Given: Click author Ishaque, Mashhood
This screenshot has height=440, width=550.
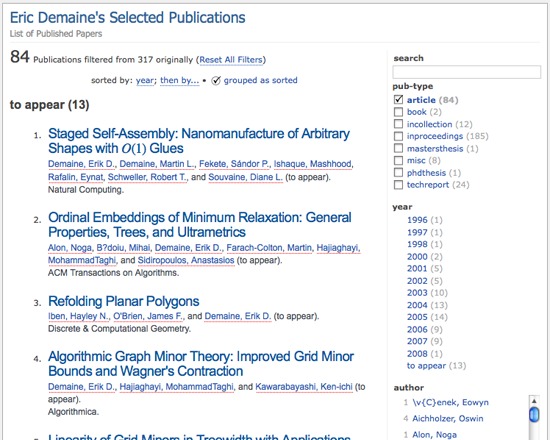Looking at the screenshot, I should [313, 164].
